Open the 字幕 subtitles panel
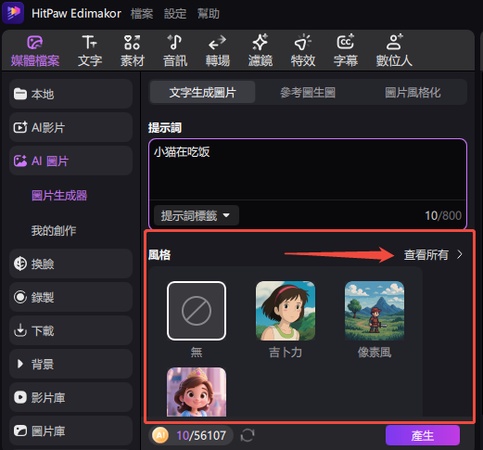This screenshot has width=483, height=450. (346, 51)
